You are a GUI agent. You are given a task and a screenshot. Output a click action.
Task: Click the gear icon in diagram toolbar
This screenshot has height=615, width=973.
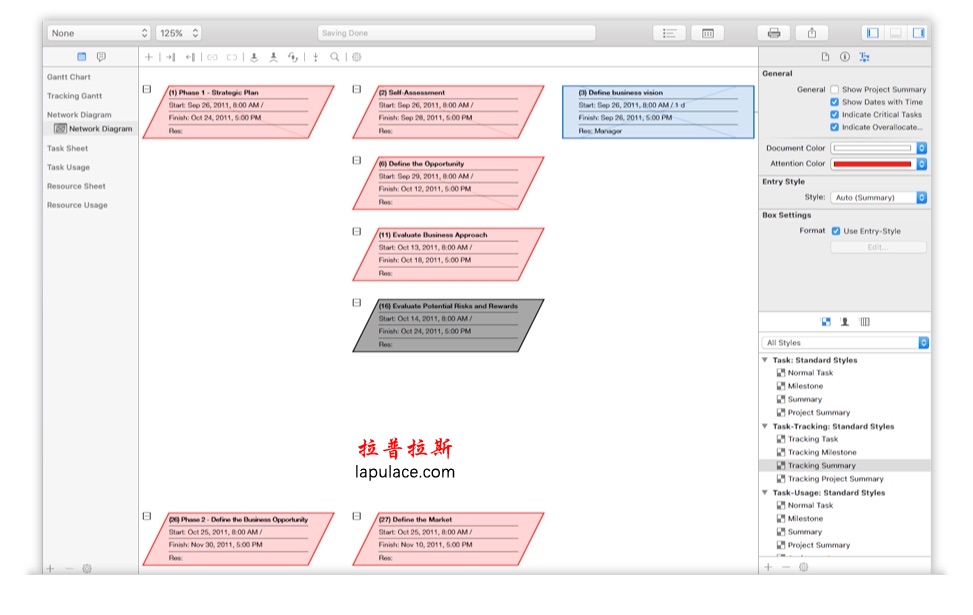(357, 57)
